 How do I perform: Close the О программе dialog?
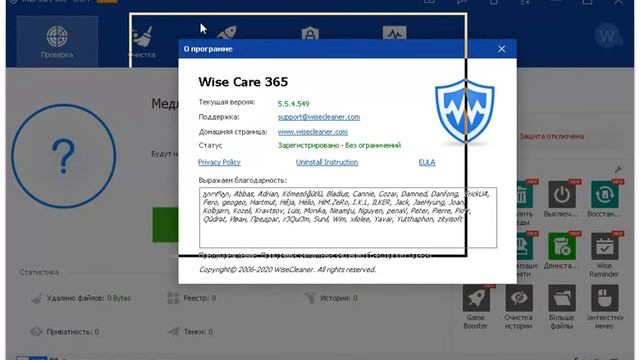click(x=502, y=49)
